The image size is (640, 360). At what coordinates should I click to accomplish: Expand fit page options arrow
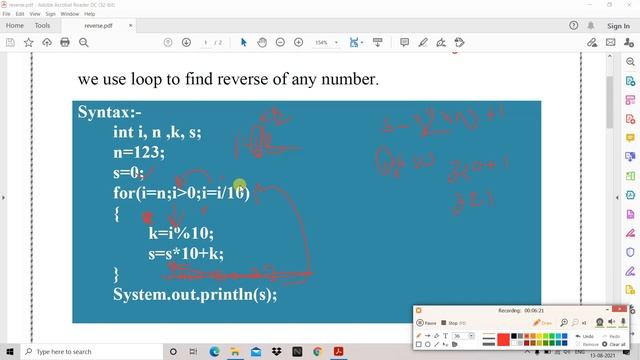click(x=362, y=42)
